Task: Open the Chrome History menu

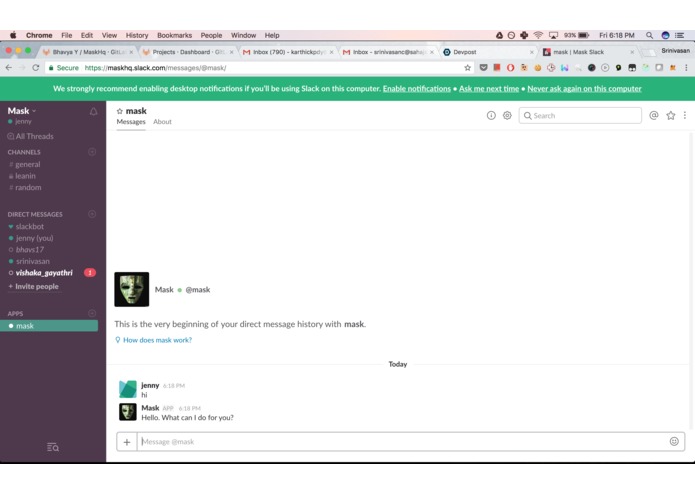Action: 137,35
